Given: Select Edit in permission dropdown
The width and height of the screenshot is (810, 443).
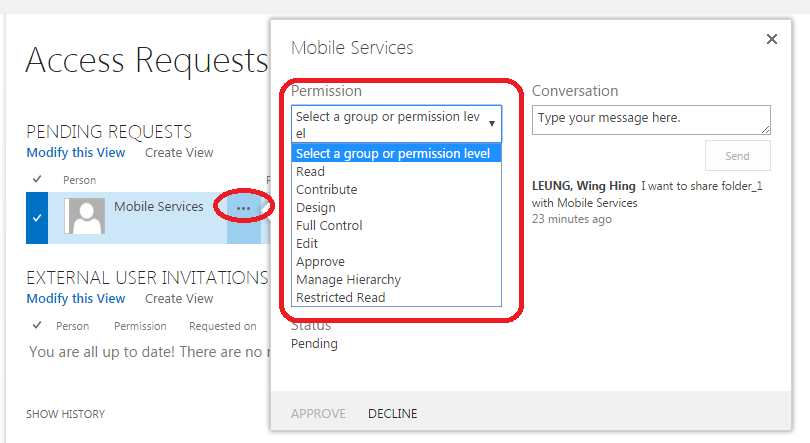Looking at the screenshot, I should [x=307, y=244].
